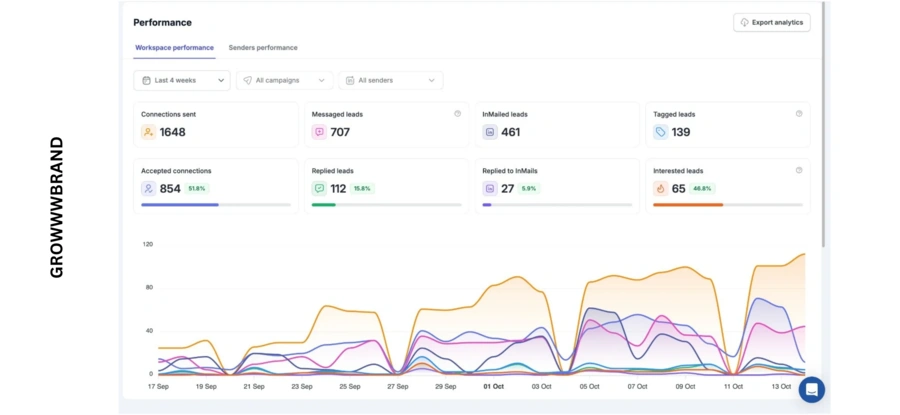The height and width of the screenshot is (415, 900).
Task: Click the Tagged leads tag icon
Action: (x=661, y=132)
